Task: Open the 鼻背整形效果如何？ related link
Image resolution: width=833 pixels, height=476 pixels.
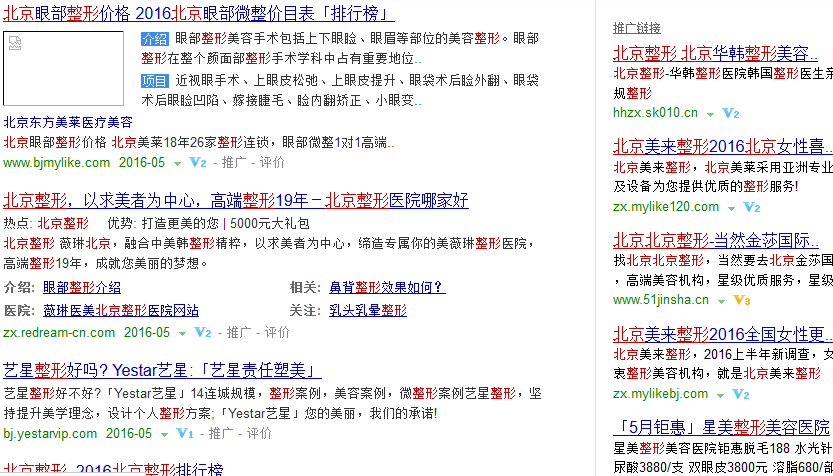Action: click(387, 288)
